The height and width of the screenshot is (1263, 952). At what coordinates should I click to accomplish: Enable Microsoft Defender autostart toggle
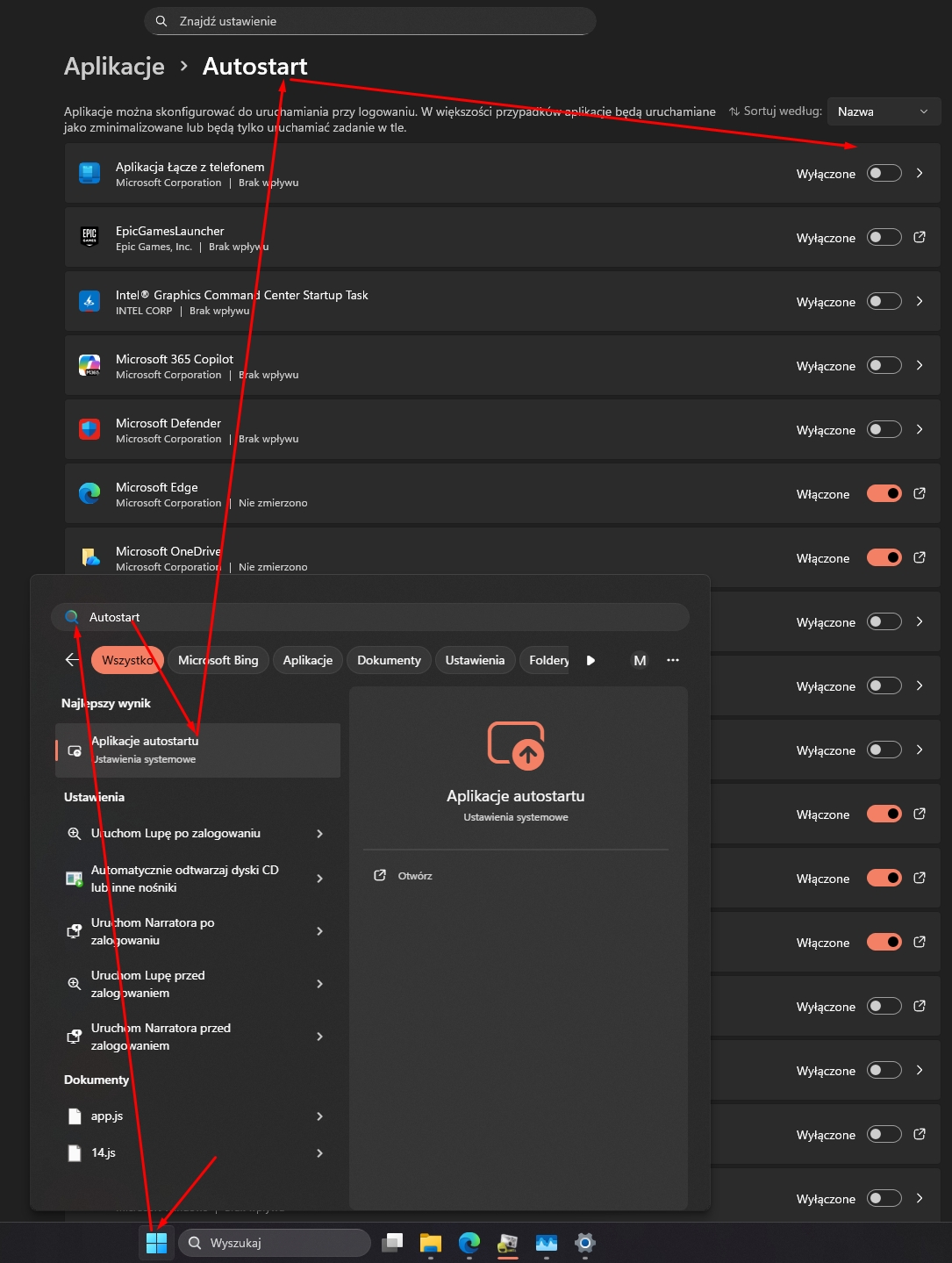[884, 429]
